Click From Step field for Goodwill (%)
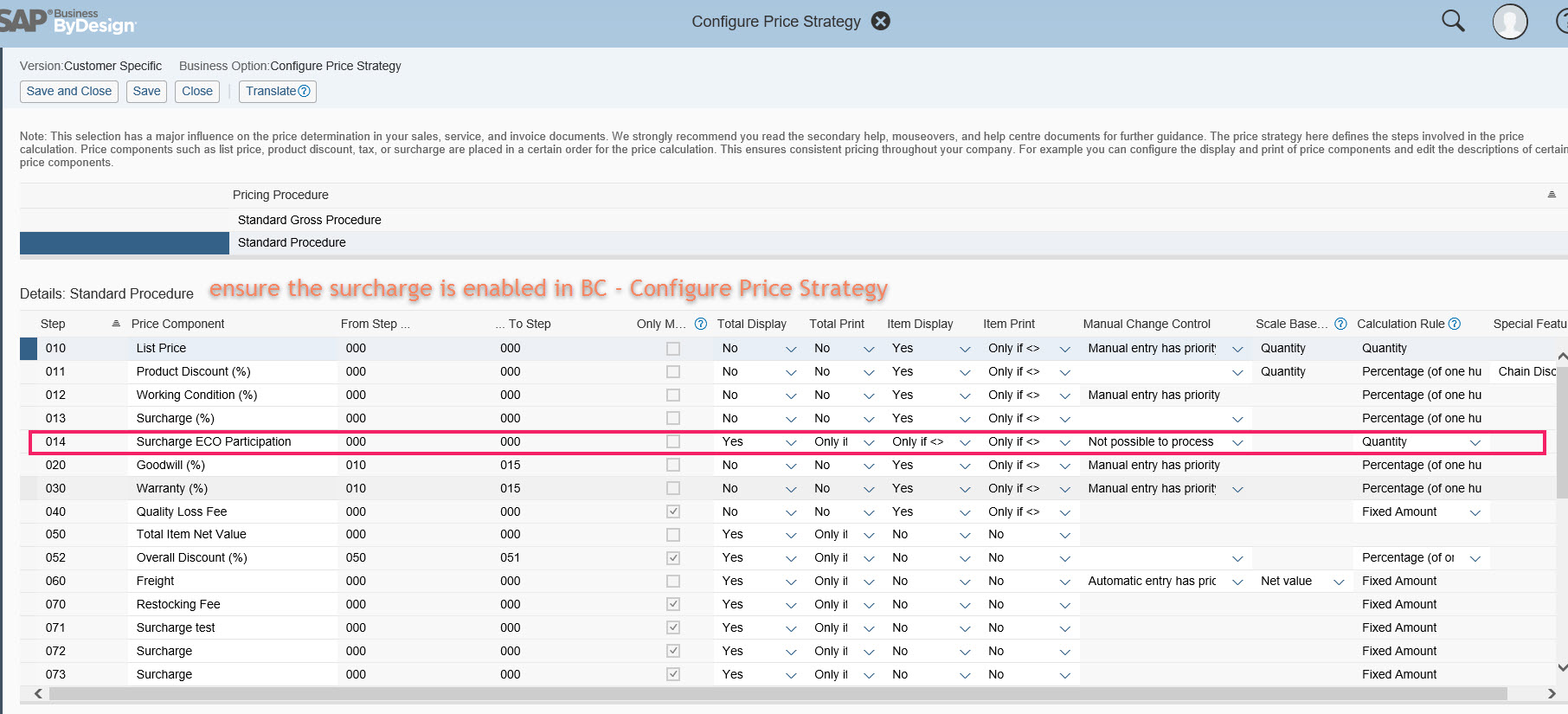 coord(356,465)
